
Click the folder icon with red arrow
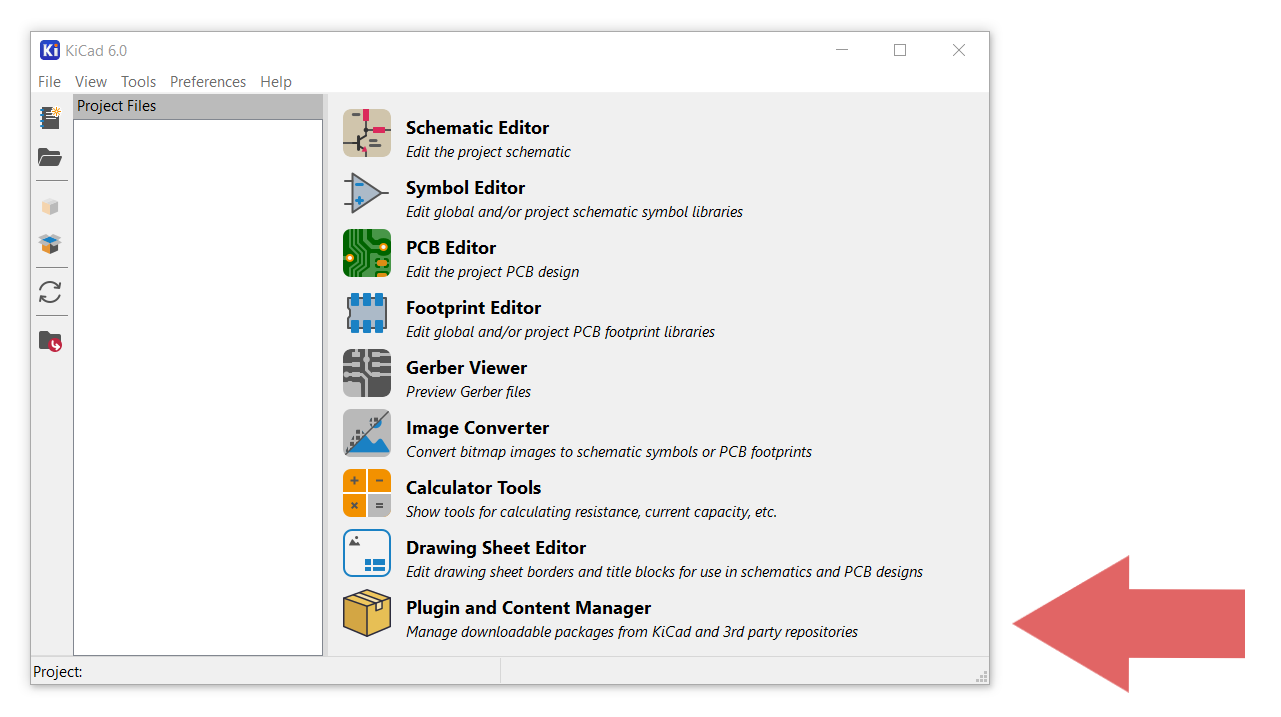pyautogui.click(x=50, y=341)
